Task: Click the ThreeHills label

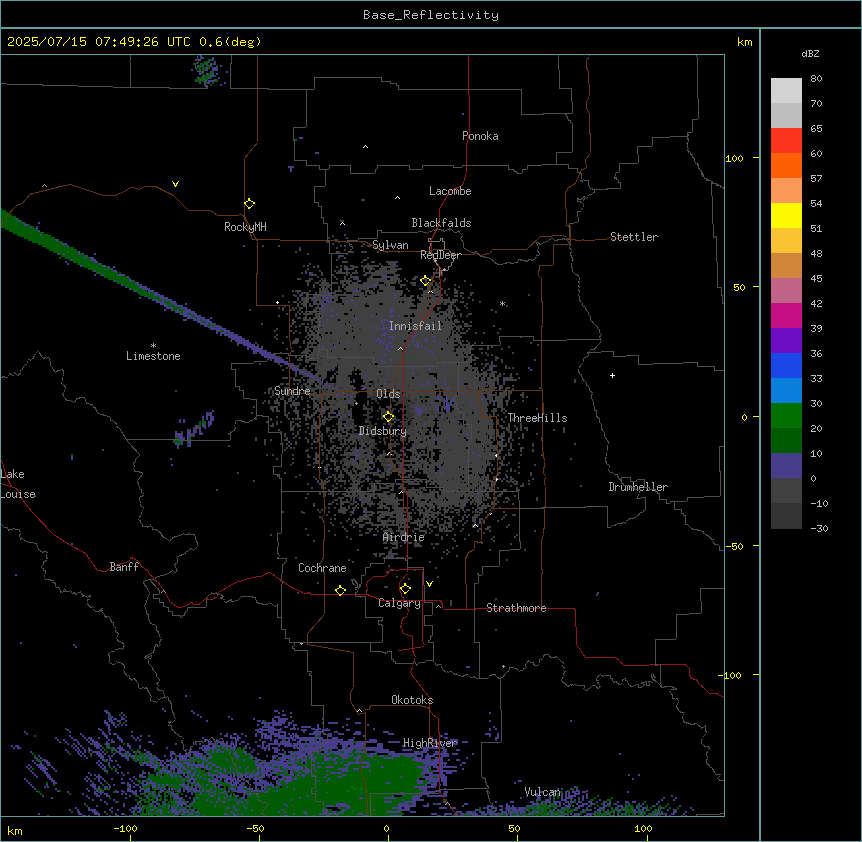Action: coord(537,418)
